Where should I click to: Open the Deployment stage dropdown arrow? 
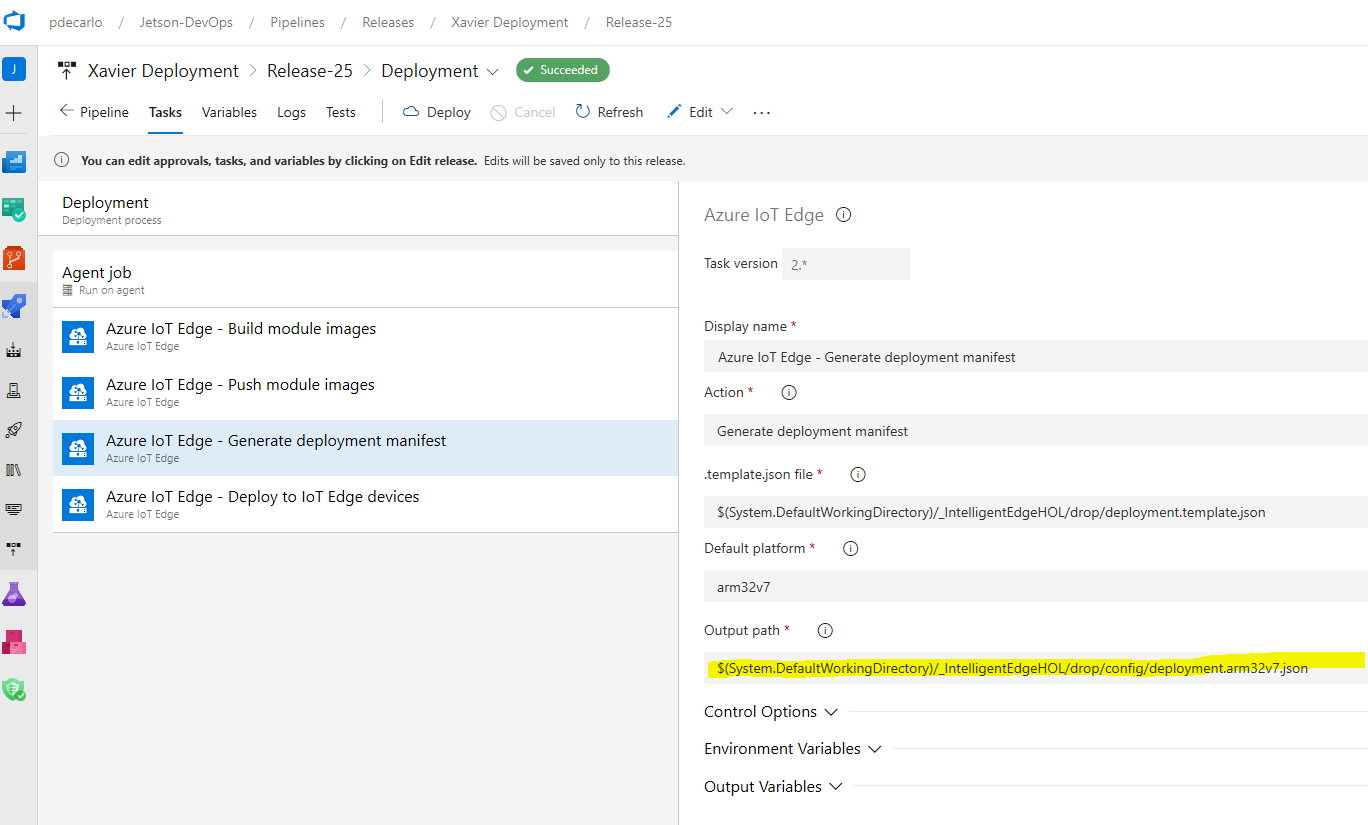[x=492, y=70]
